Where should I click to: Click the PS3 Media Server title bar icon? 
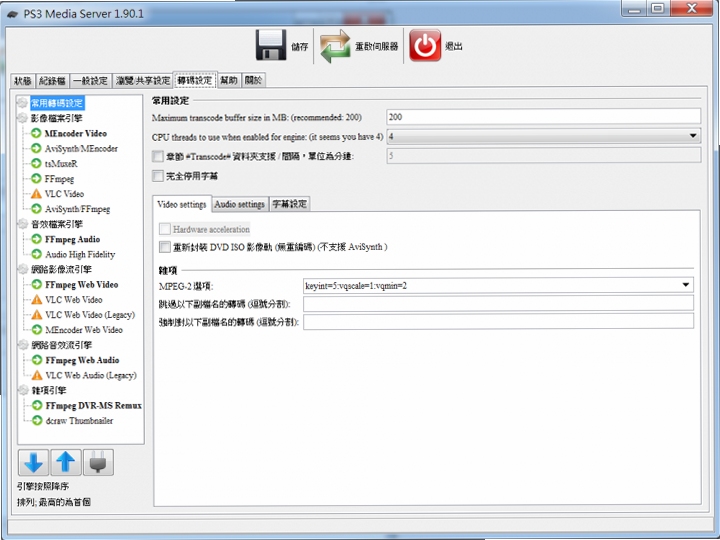click(12, 14)
